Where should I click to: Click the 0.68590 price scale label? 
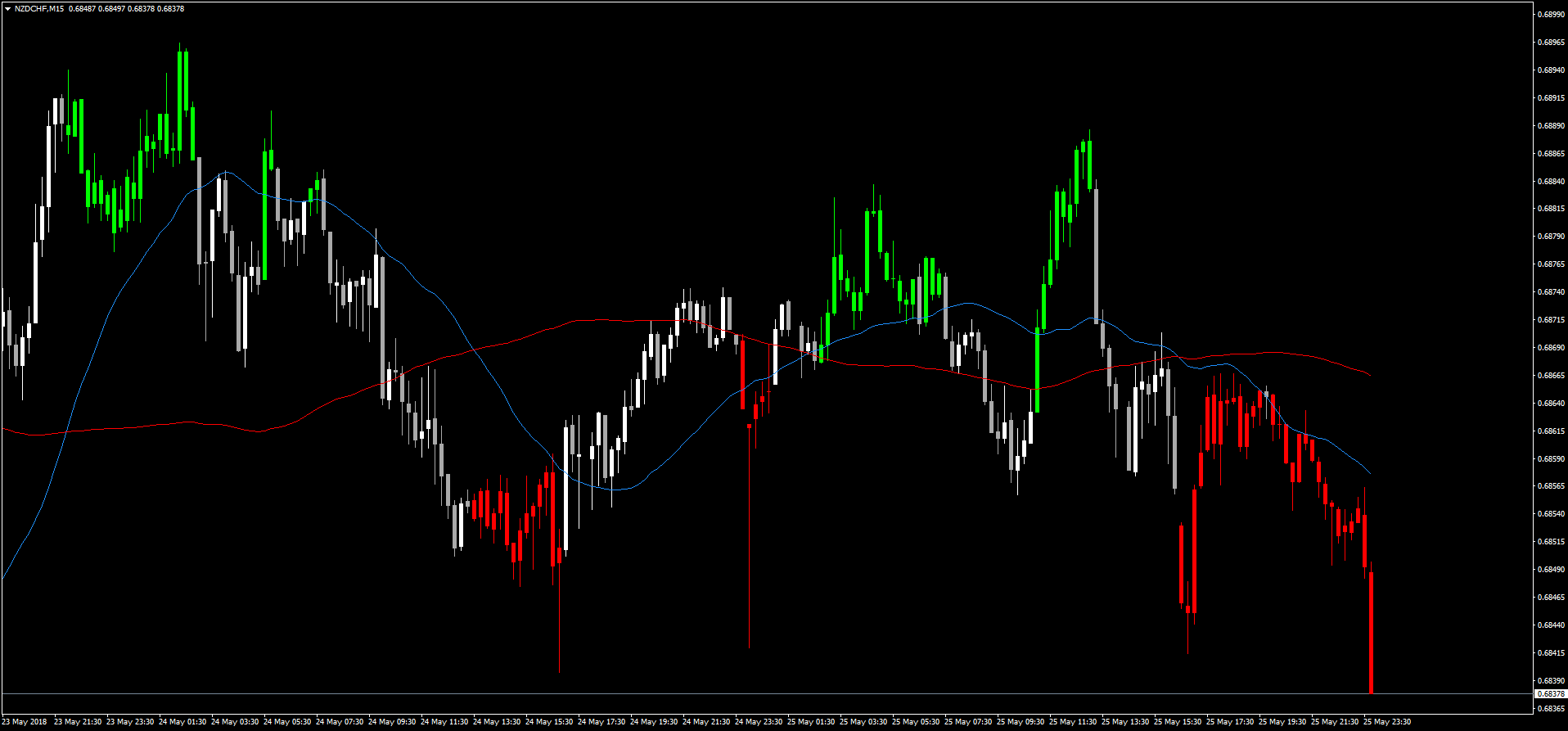point(1551,459)
